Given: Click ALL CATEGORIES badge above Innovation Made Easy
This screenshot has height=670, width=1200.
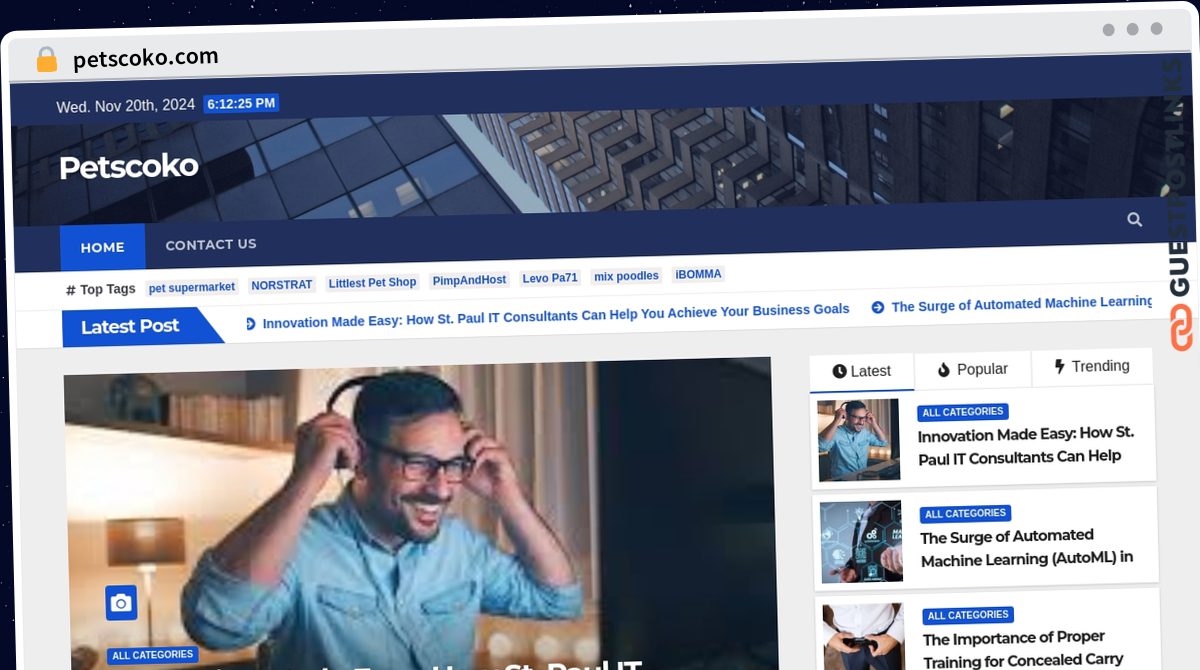Looking at the screenshot, I should (x=963, y=412).
